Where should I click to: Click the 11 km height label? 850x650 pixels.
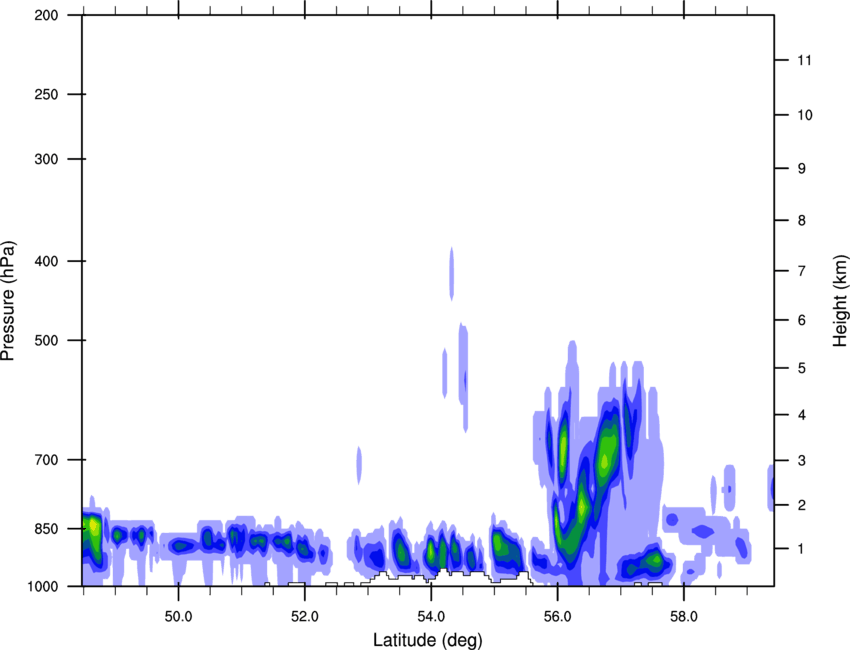pyautogui.click(x=804, y=60)
